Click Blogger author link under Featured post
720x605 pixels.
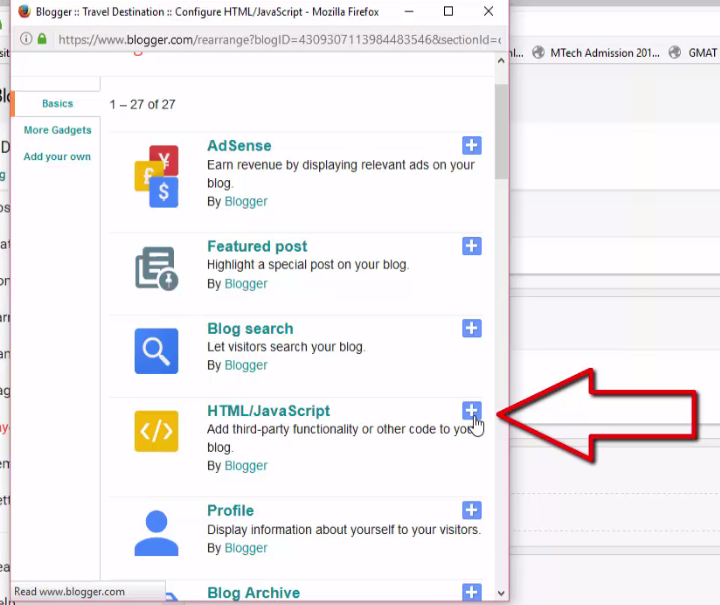tap(246, 284)
